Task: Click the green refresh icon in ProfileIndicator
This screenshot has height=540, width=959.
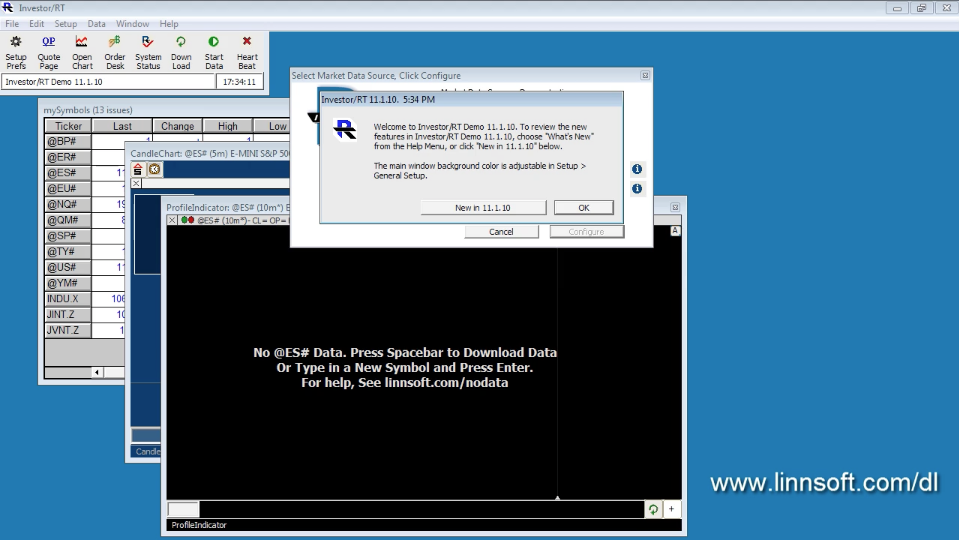Action: point(653,509)
